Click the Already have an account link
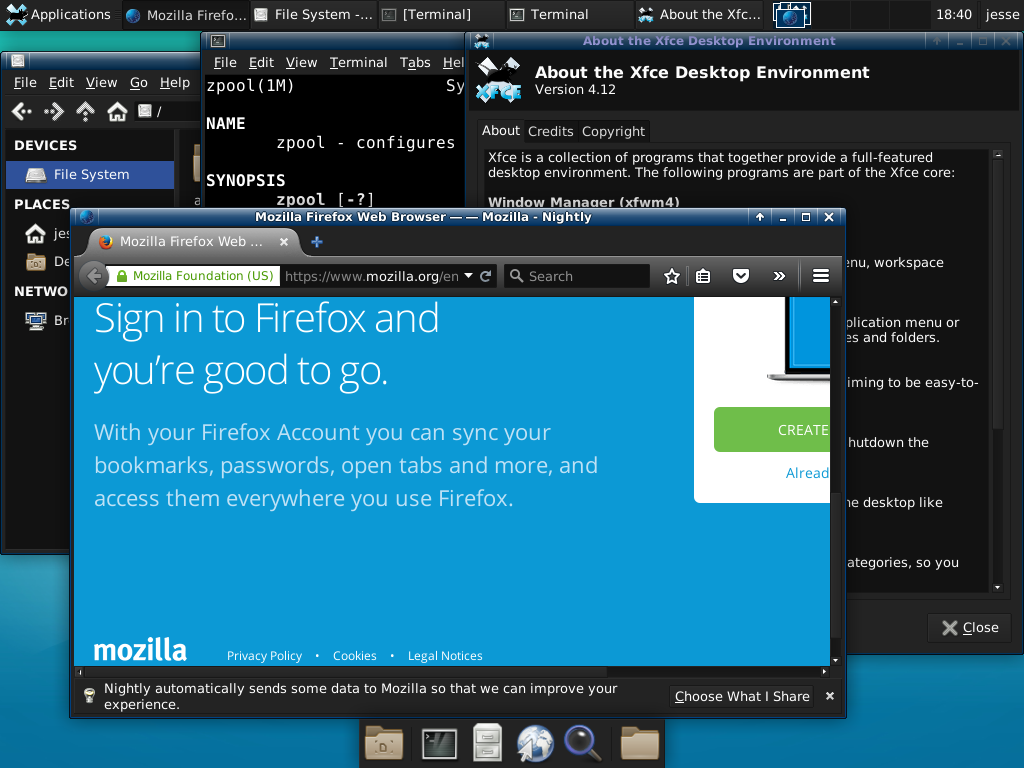This screenshot has height=768, width=1024. (807, 473)
